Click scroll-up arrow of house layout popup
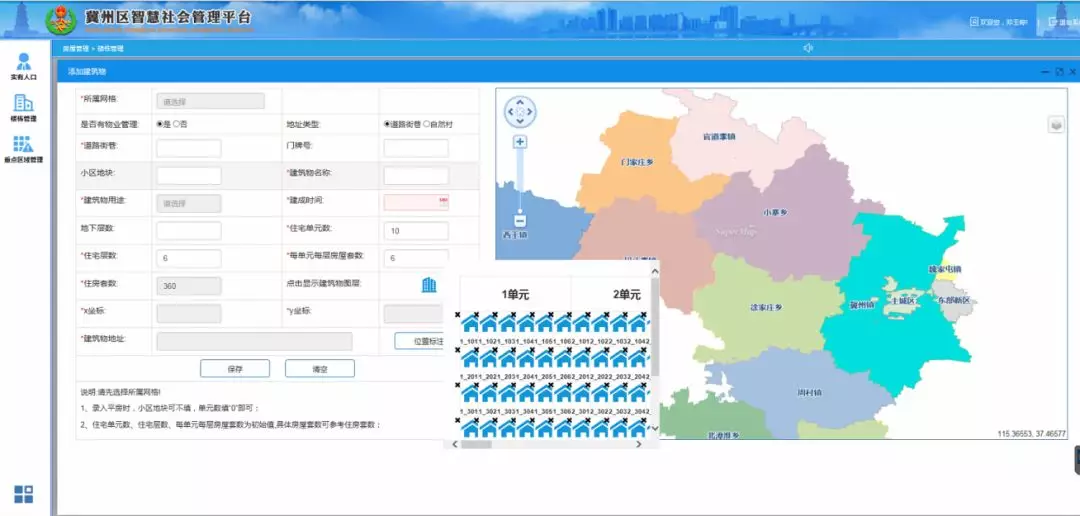This screenshot has width=1080, height=516. (x=655, y=271)
